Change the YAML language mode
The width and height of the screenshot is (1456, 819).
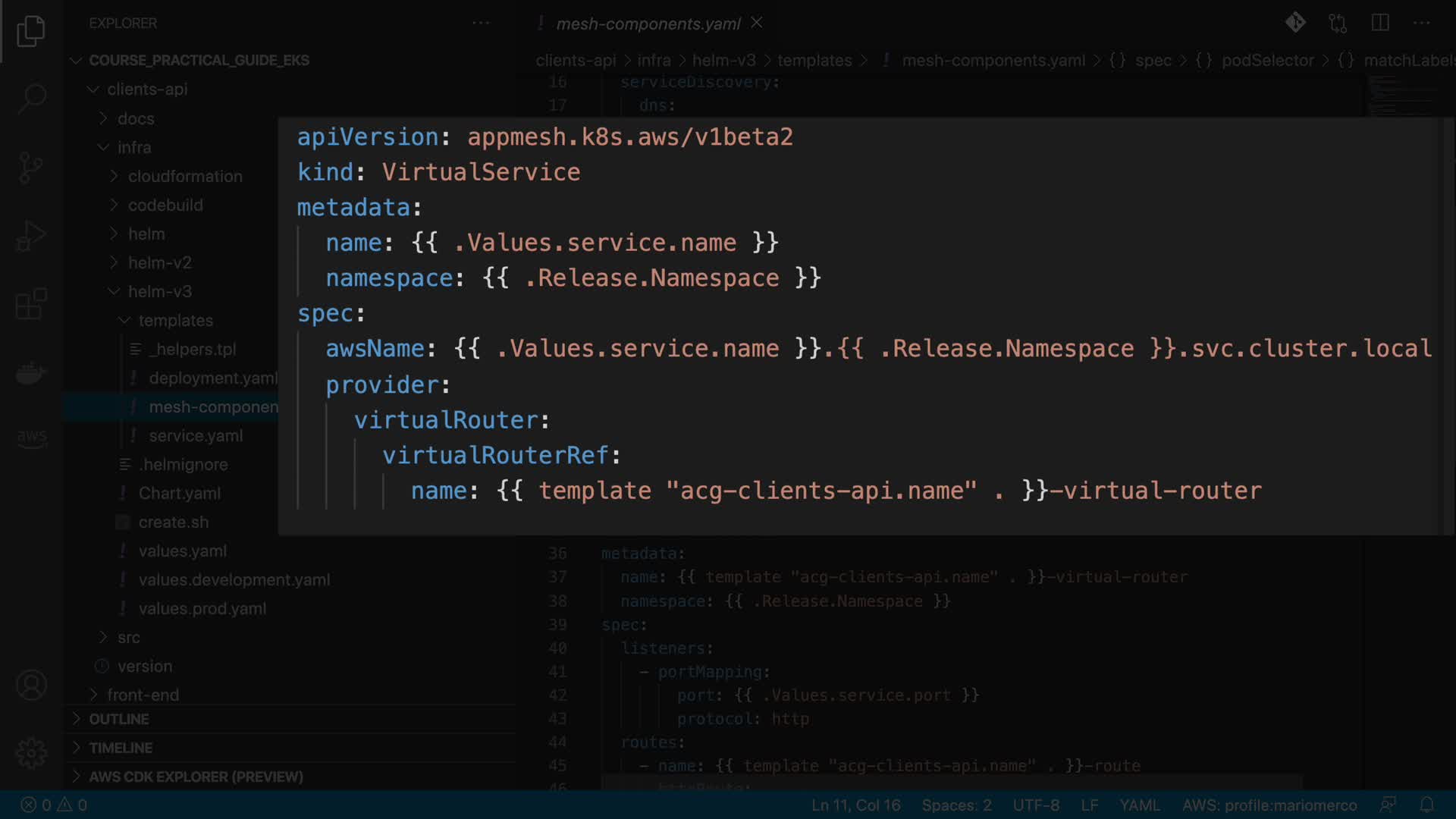pyautogui.click(x=1139, y=805)
